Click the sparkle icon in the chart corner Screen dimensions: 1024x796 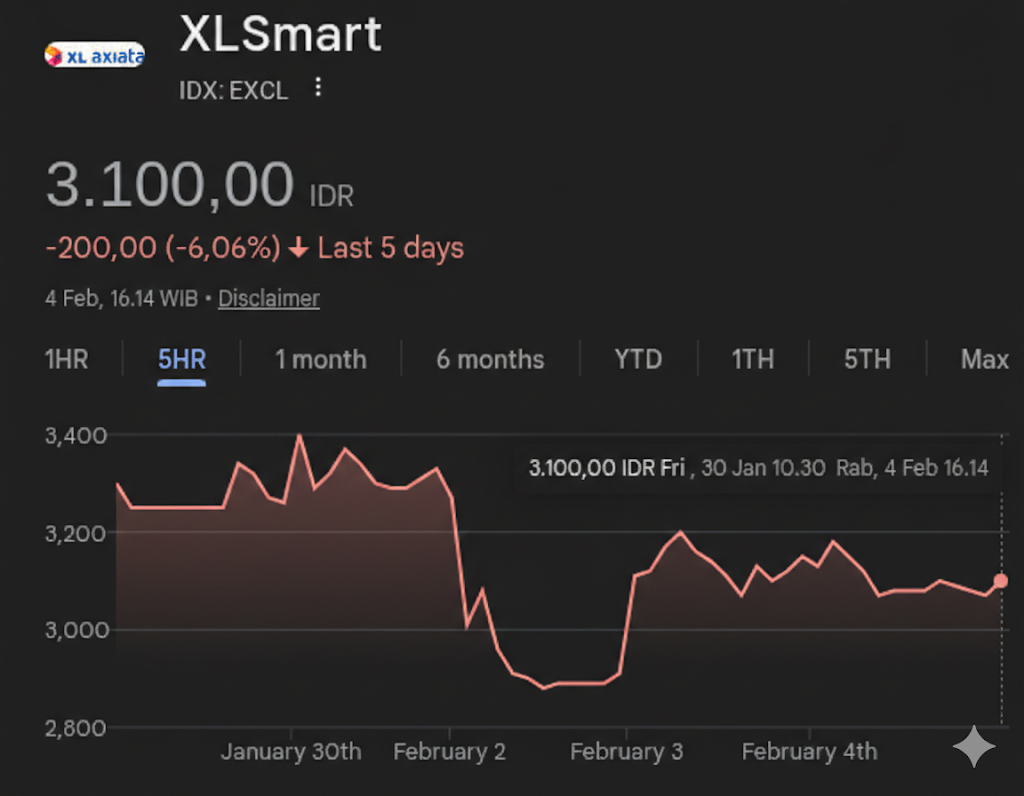(973, 747)
